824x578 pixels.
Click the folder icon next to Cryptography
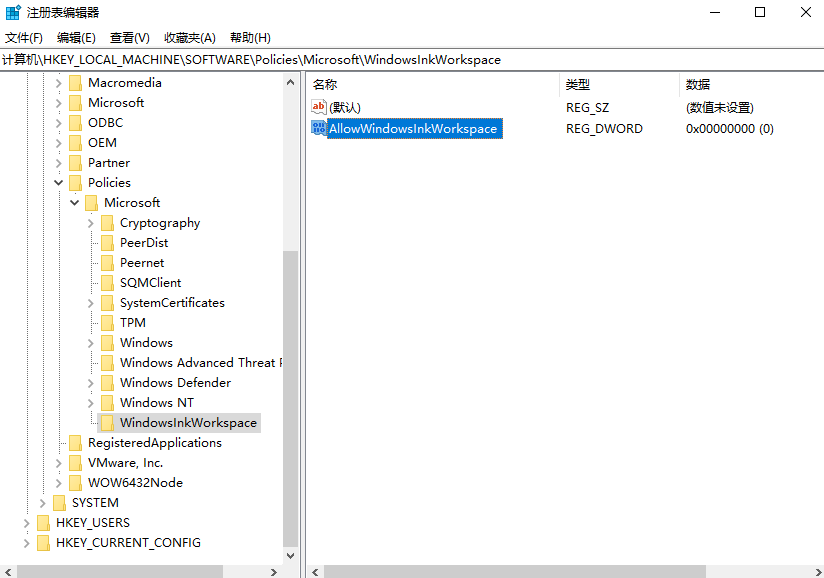pos(107,223)
